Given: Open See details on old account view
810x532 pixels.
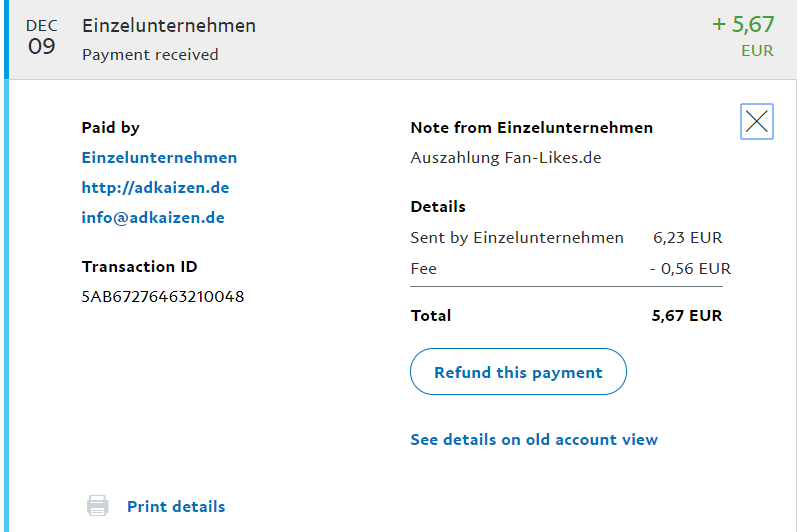Looking at the screenshot, I should click(534, 439).
